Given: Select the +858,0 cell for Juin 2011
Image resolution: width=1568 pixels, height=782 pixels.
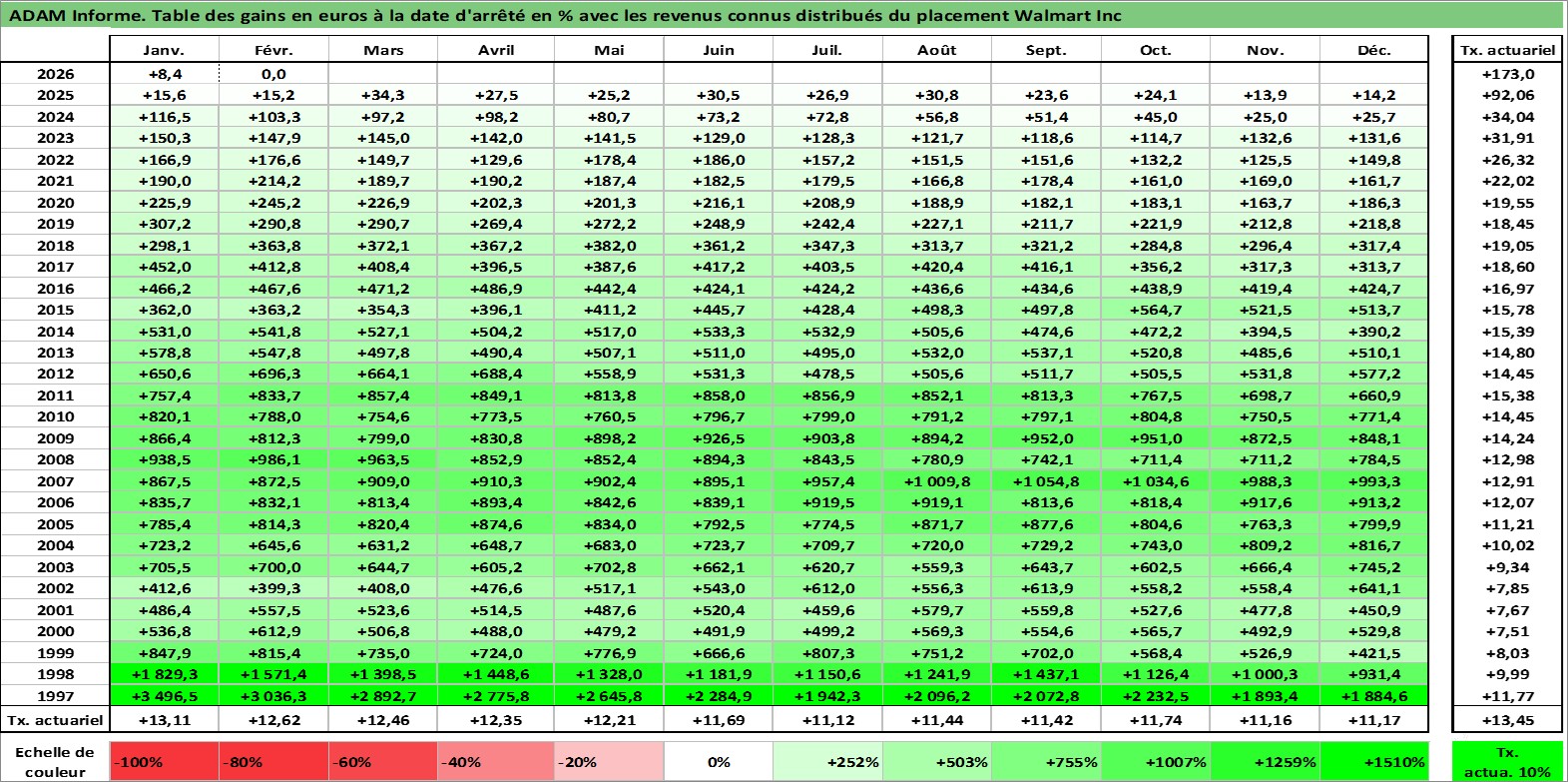Looking at the screenshot, I should click(718, 395).
